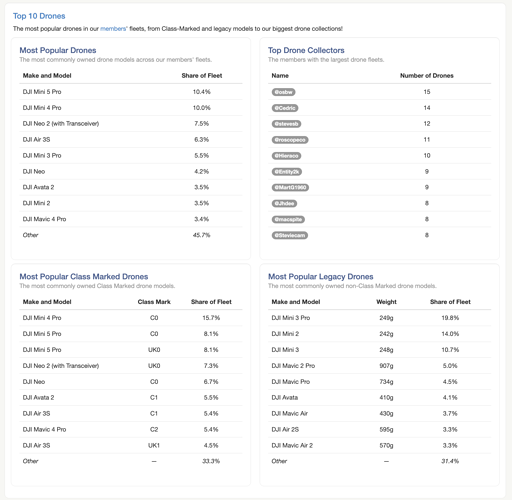Select the 3.4% share cell
512x500 pixels.
pos(202,219)
